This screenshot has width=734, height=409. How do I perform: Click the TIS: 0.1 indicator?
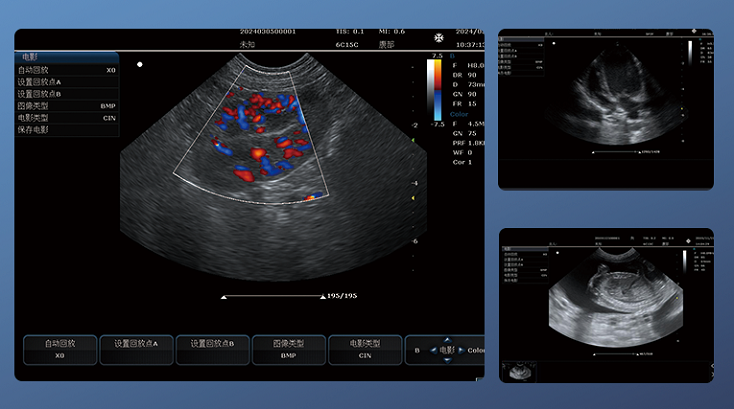point(350,31)
